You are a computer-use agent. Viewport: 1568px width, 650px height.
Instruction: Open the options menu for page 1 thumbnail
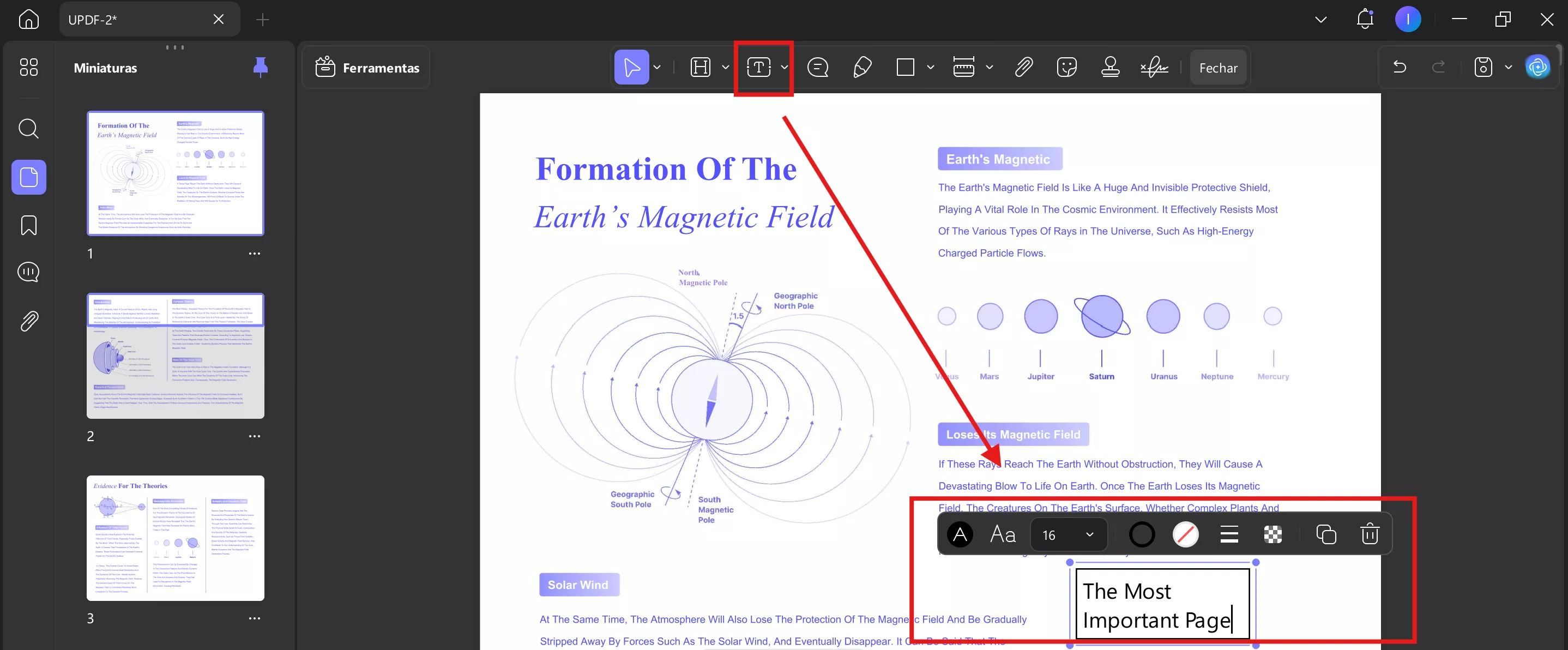(x=255, y=254)
